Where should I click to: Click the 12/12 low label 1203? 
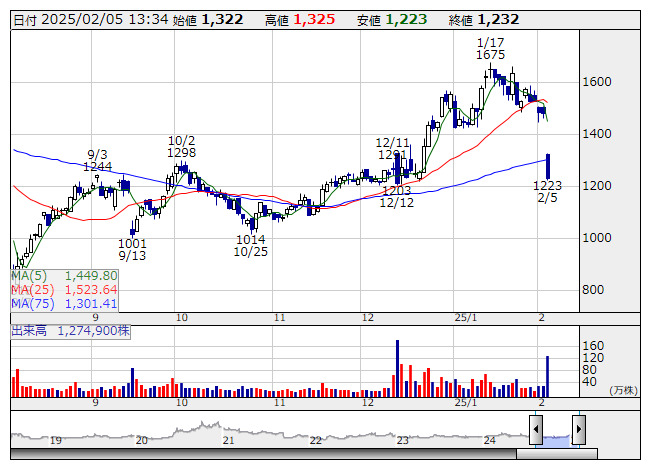point(396,190)
